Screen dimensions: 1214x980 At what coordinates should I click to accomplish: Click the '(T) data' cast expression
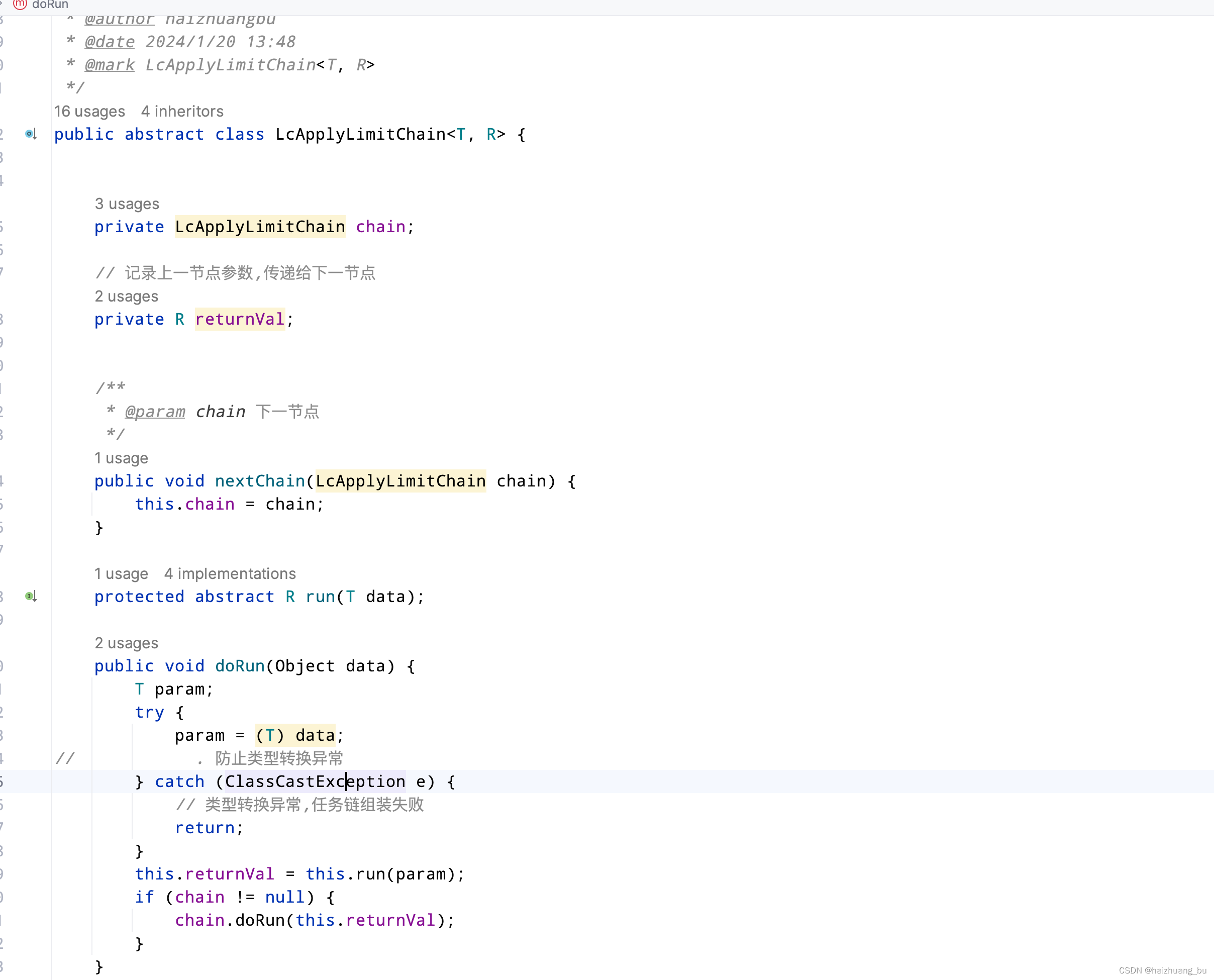click(295, 736)
